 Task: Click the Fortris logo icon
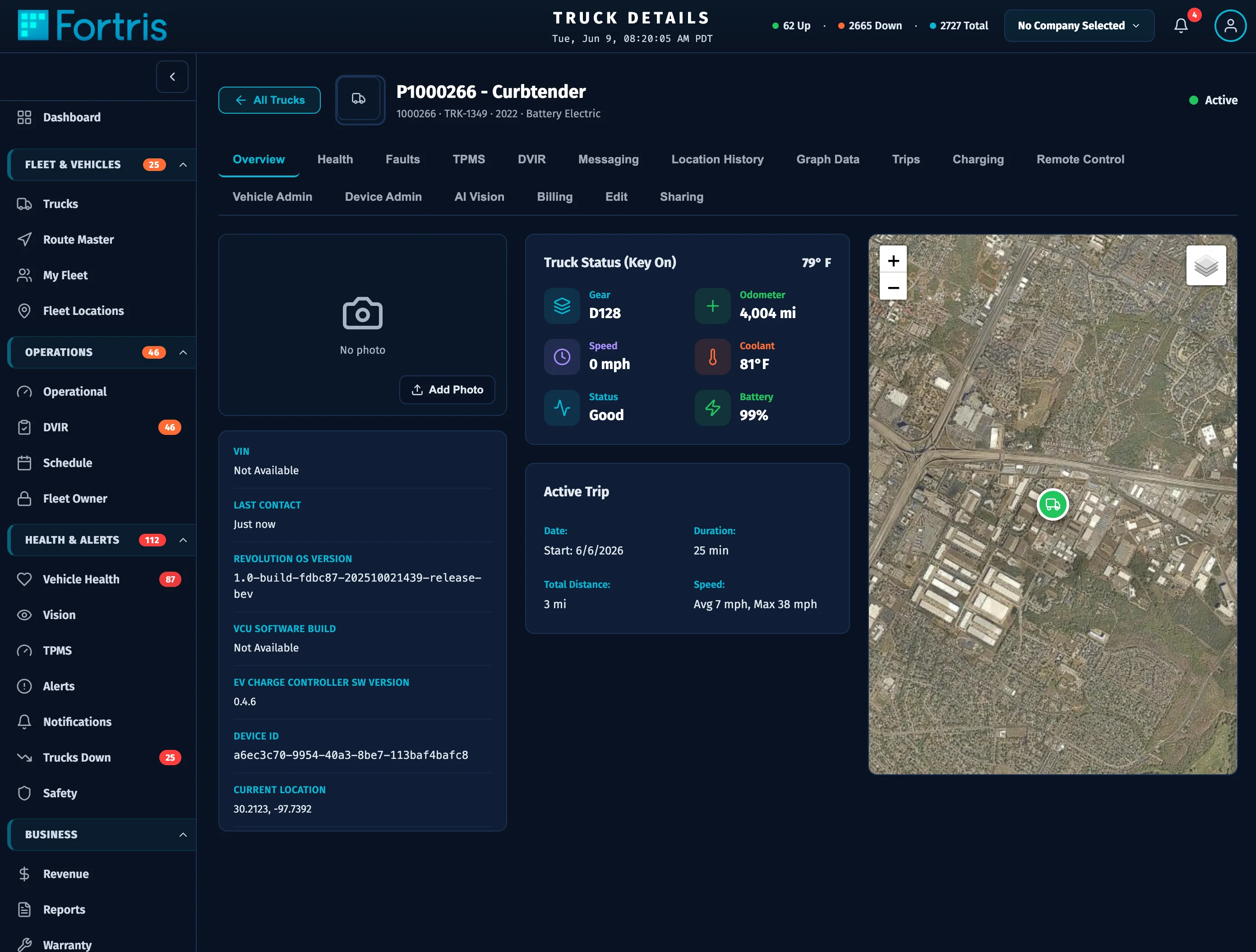point(33,26)
